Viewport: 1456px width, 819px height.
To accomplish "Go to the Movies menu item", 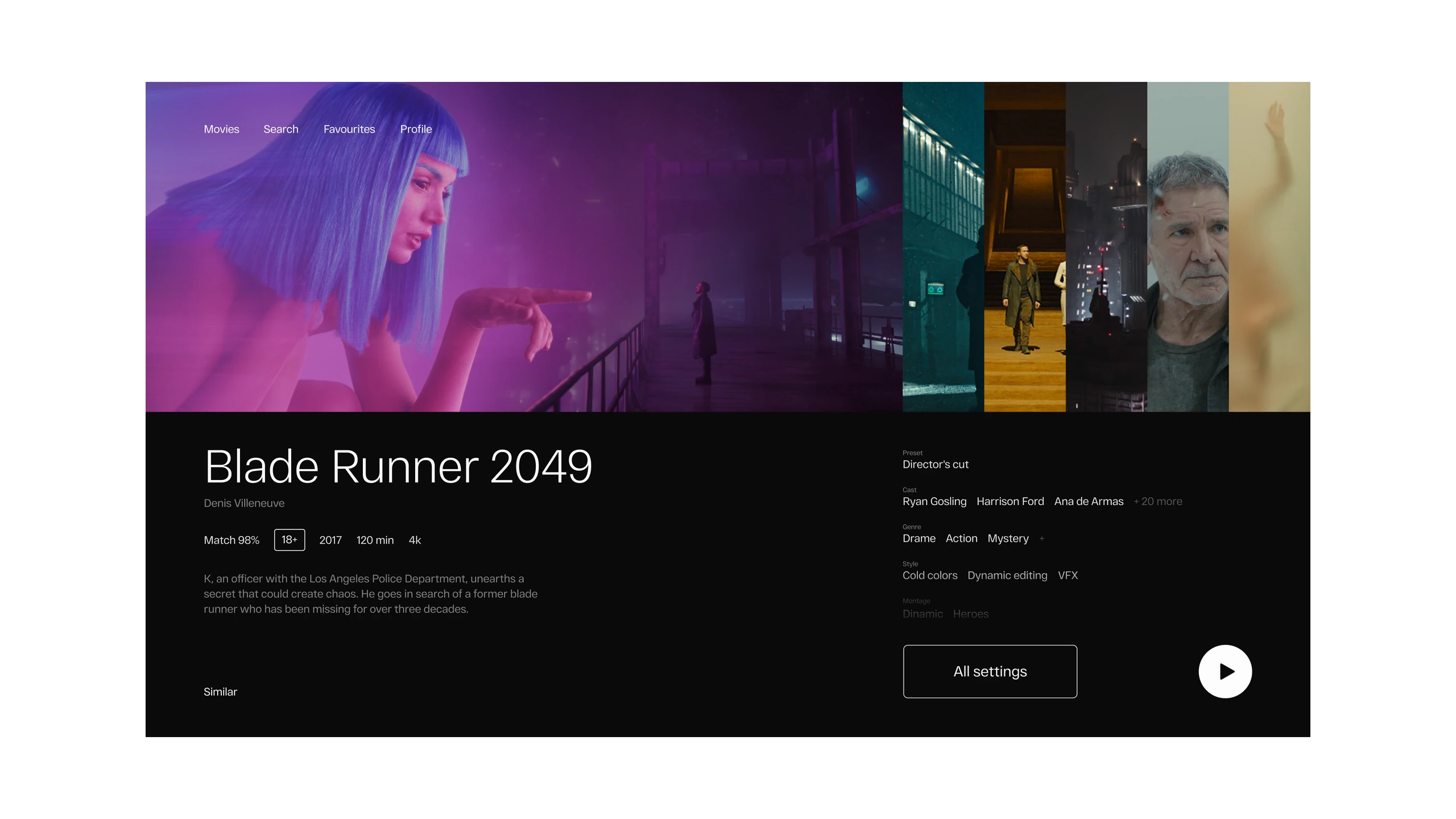I will [x=221, y=129].
